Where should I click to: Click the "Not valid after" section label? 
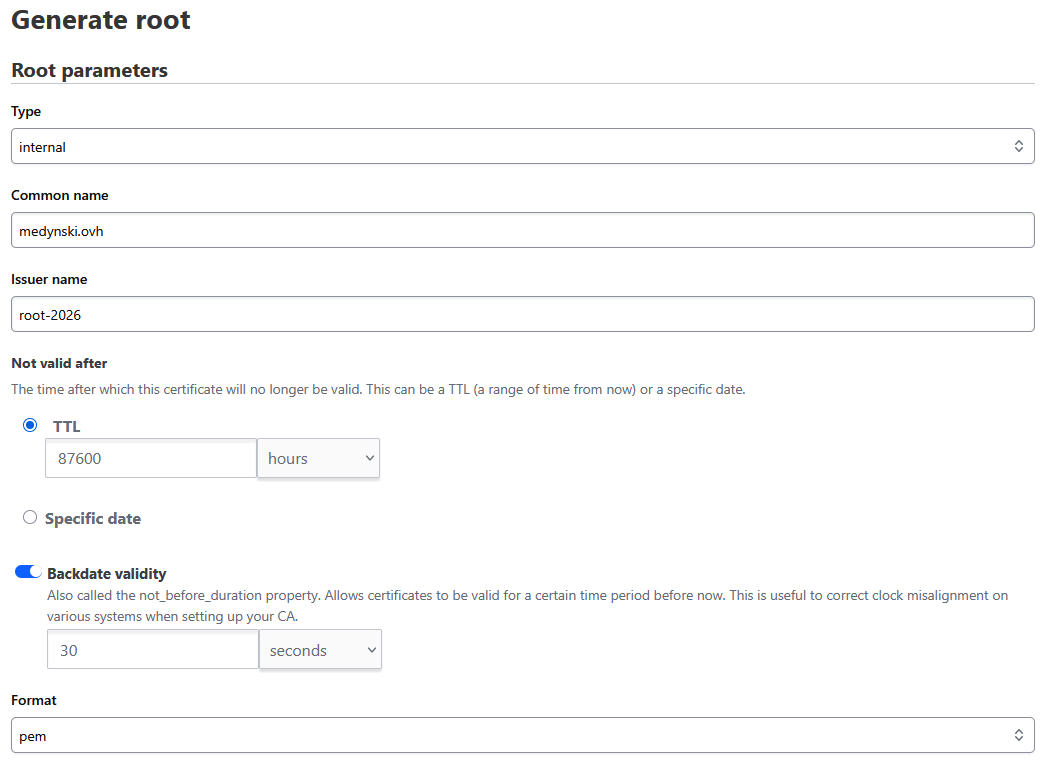pos(59,363)
